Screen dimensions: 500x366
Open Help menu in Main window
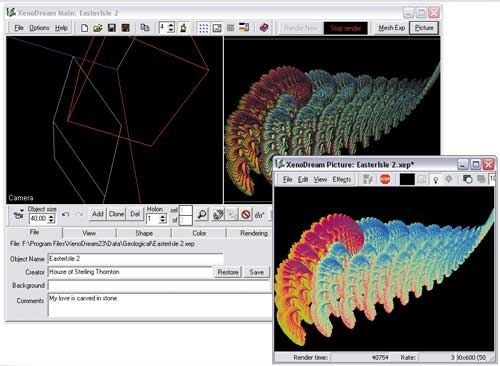pyautogui.click(x=61, y=28)
